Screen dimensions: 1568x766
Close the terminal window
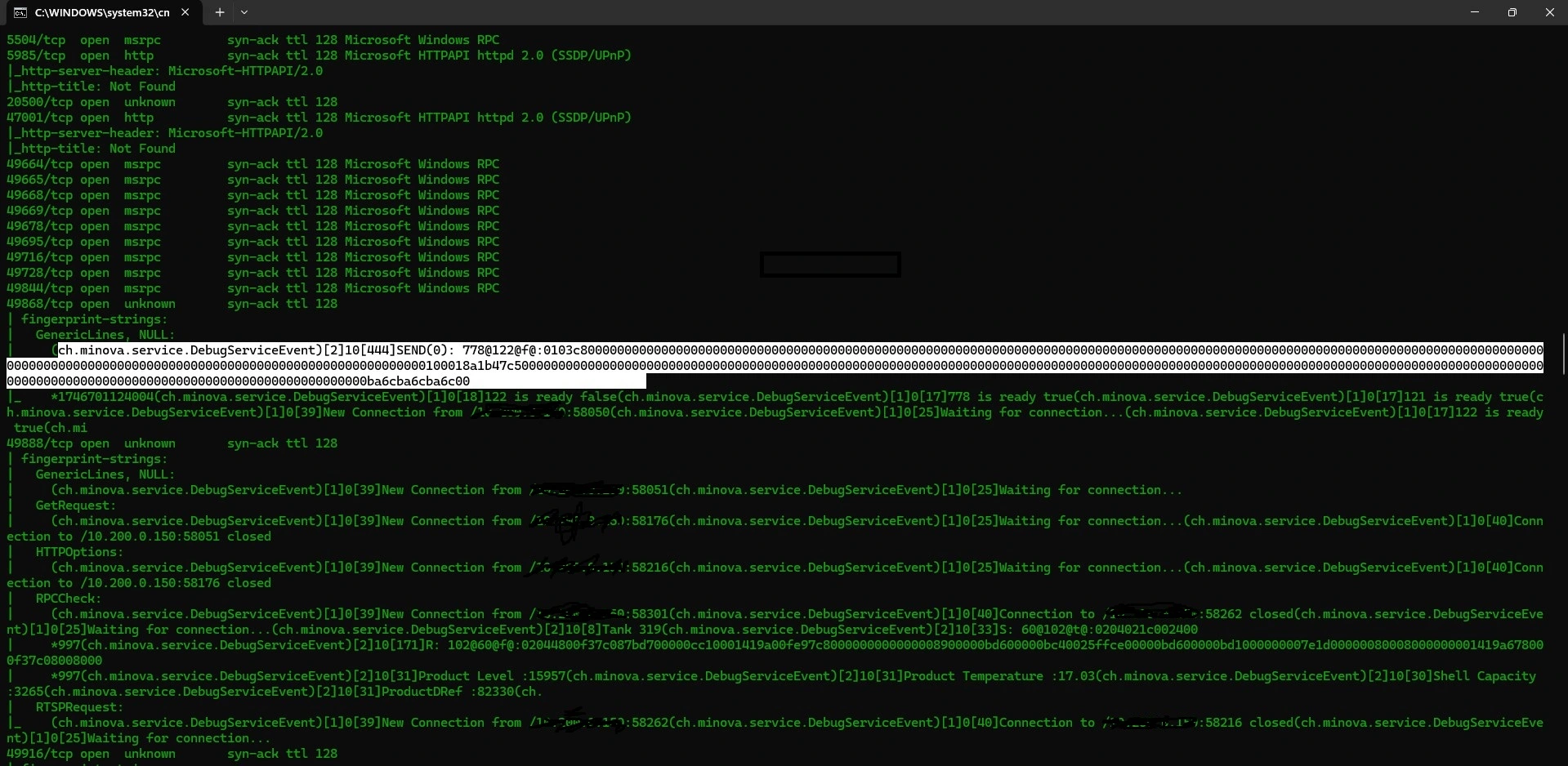pyautogui.click(x=1549, y=12)
